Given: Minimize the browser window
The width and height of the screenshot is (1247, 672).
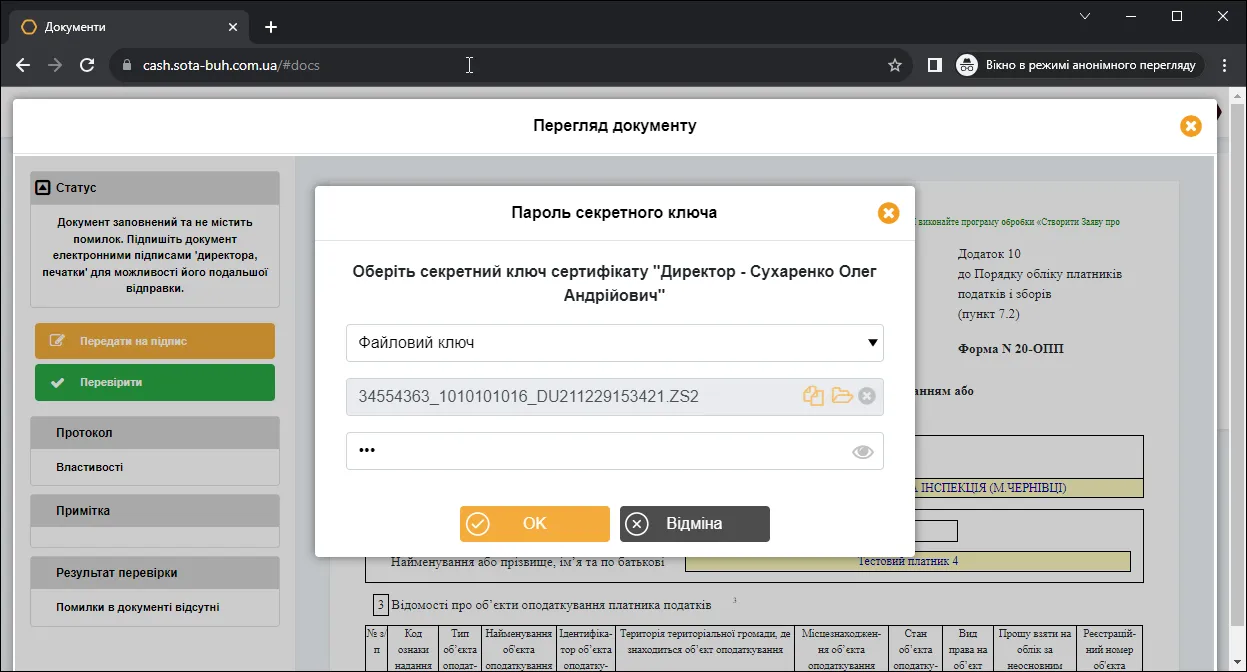Looking at the screenshot, I should [x=1132, y=16].
